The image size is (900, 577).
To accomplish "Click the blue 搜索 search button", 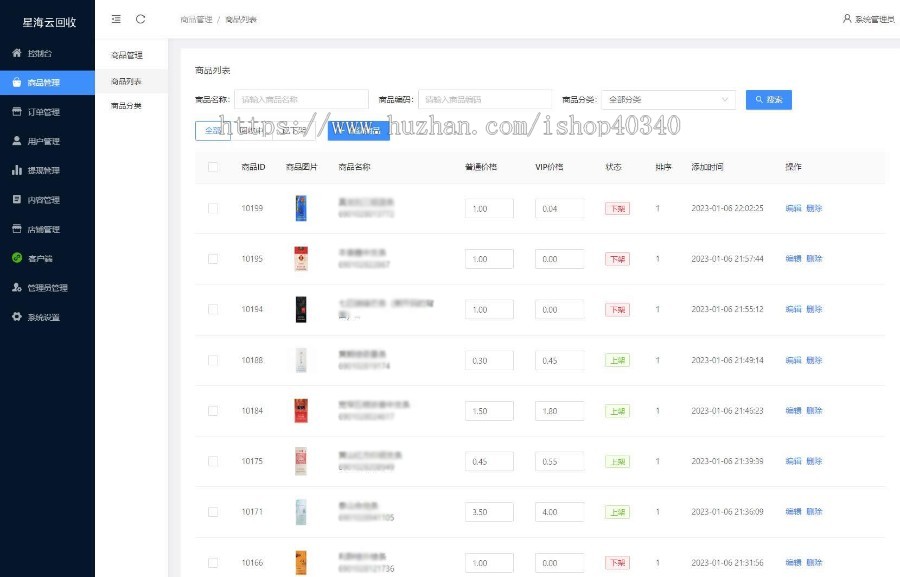I will (769, 99).
